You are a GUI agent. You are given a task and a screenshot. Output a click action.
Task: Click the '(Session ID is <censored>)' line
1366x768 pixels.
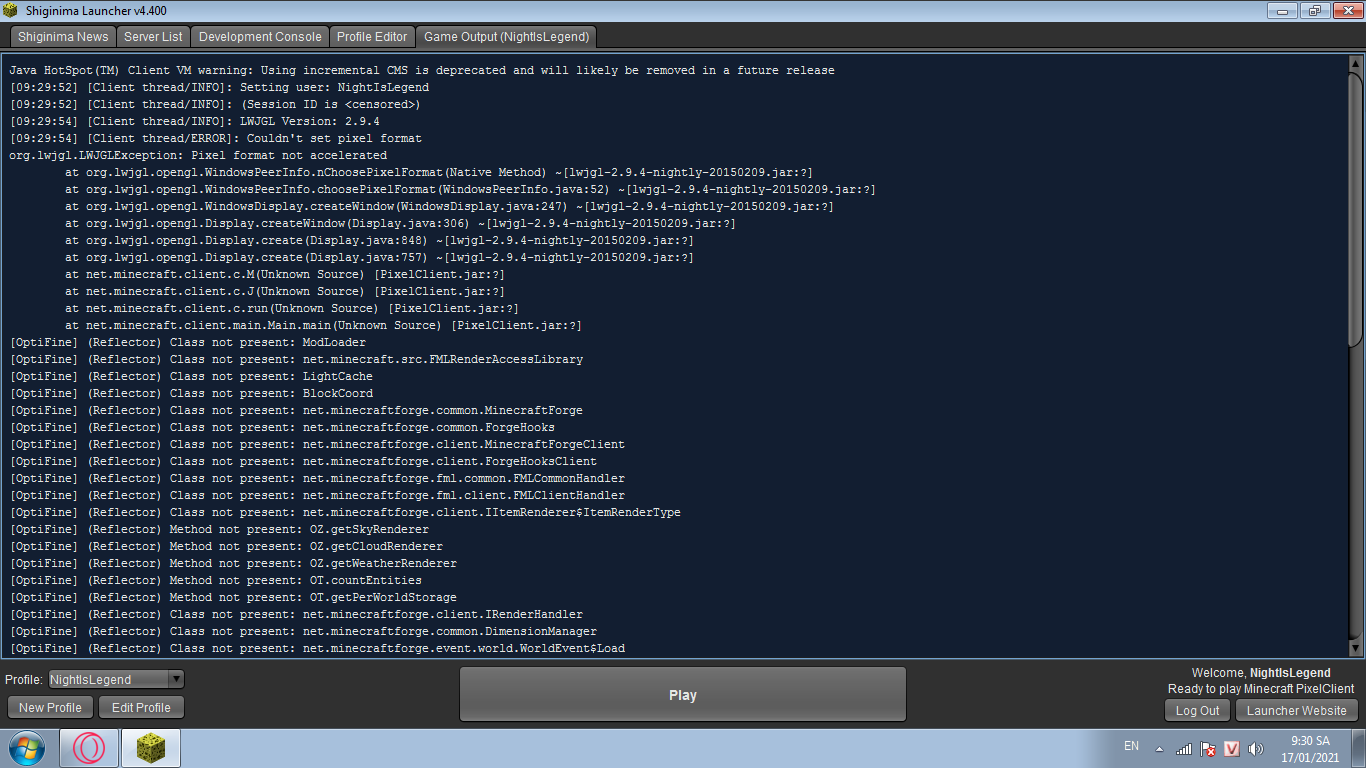(x=215, y=105)
